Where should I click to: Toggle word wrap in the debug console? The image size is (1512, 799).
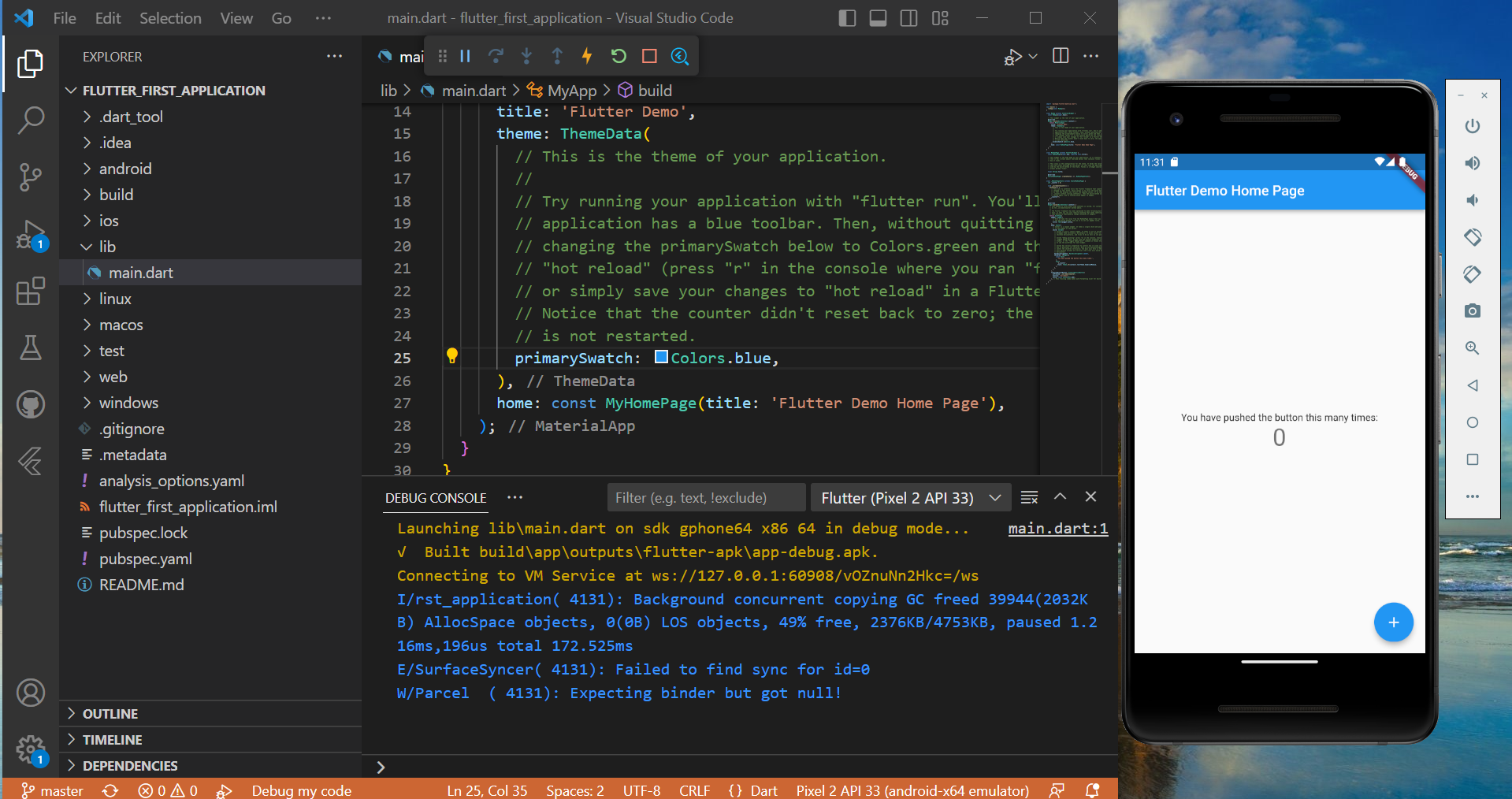point(1029,497)
